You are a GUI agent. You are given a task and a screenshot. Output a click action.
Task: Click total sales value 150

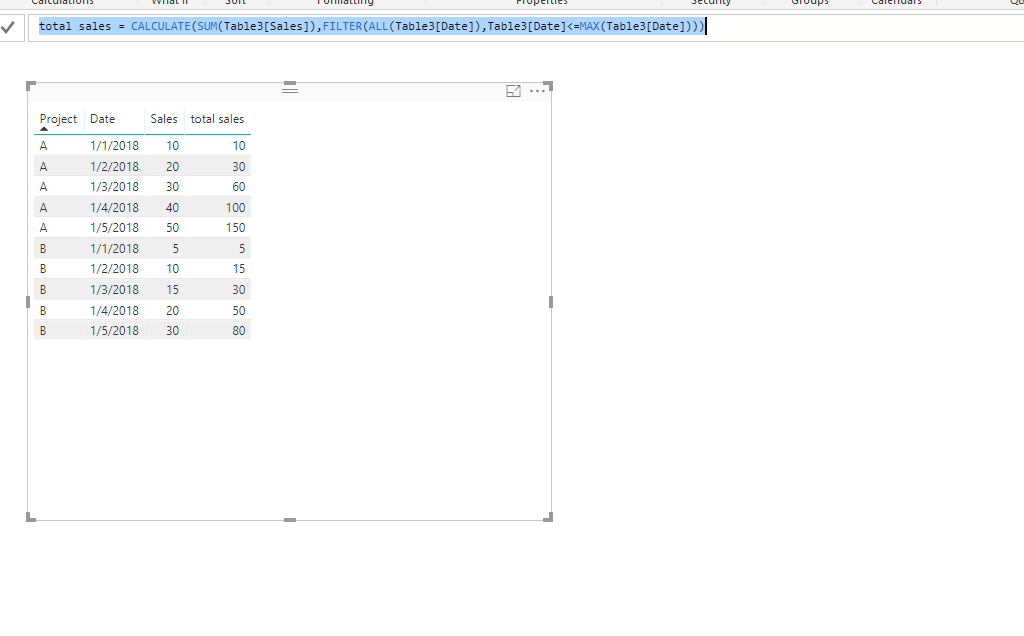click(236, 228)
